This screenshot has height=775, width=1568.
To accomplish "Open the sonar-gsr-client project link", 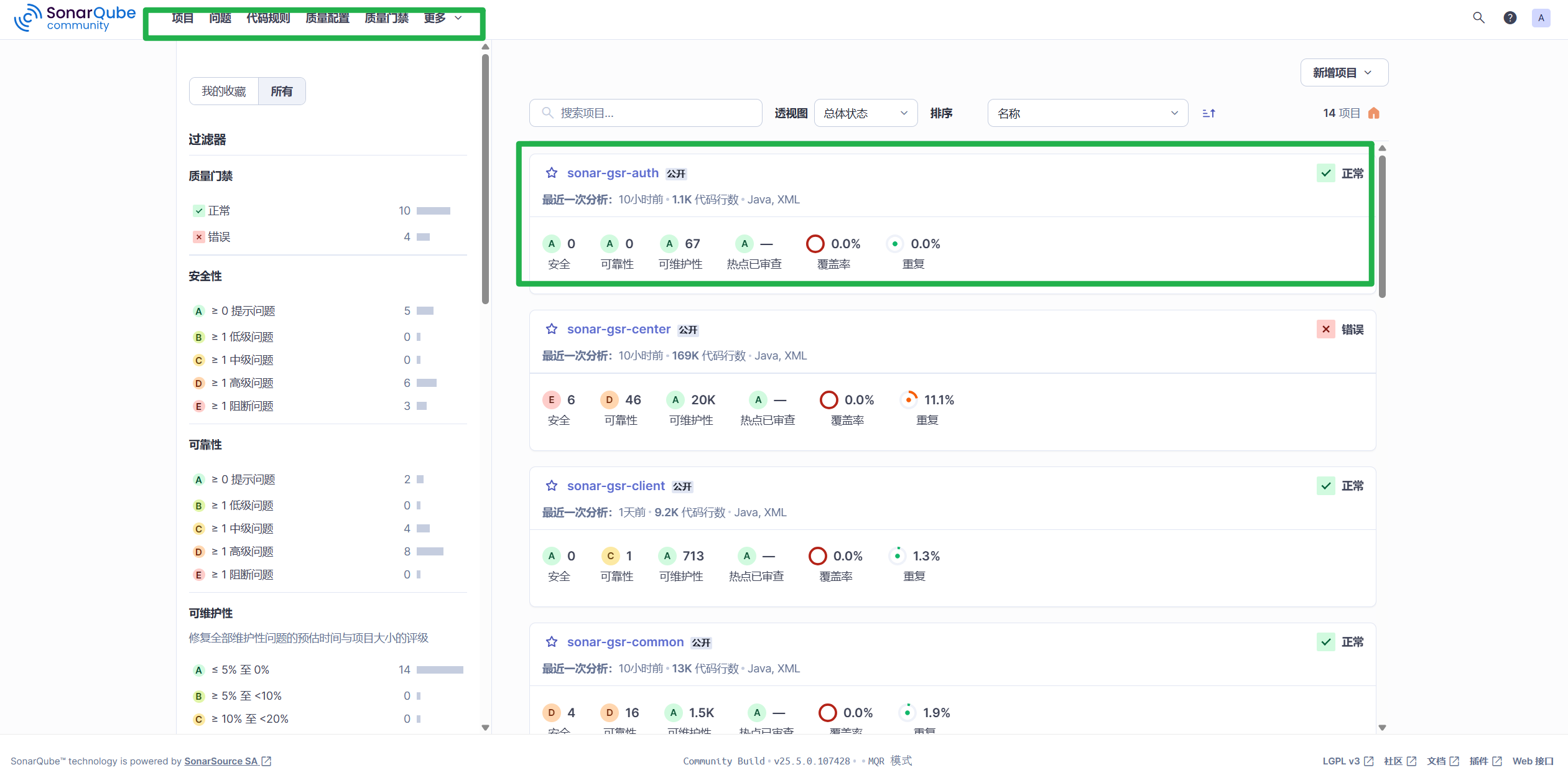I will pyautogui.click(x=616, y=486).
